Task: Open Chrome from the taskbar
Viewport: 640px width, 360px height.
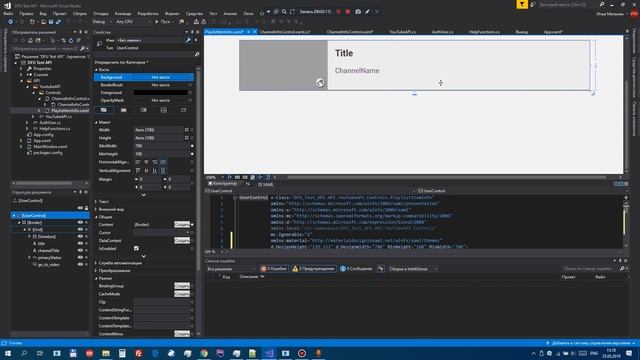Action: 204,353
